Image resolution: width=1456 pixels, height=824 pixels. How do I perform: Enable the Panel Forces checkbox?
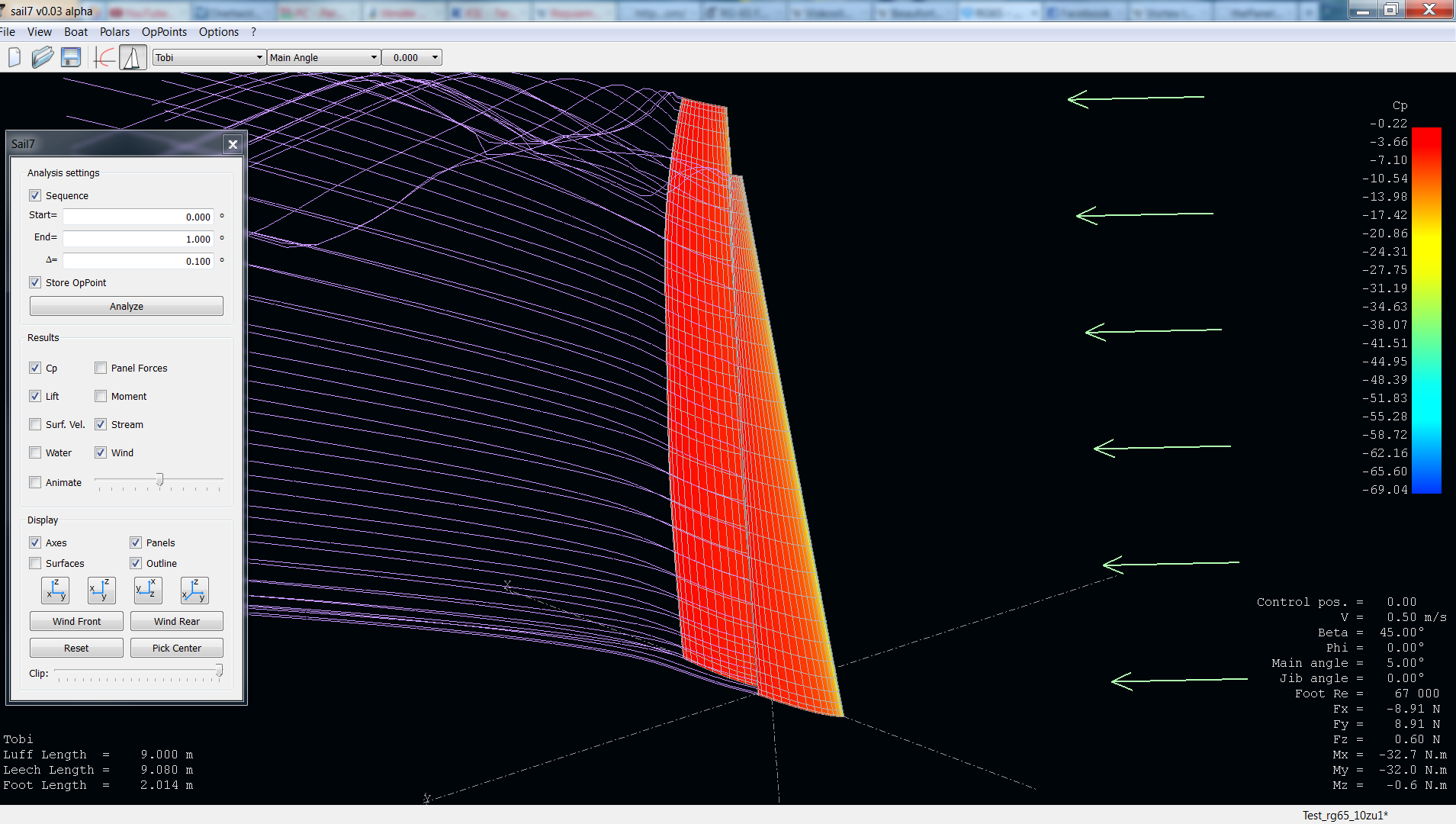point(101,369)
